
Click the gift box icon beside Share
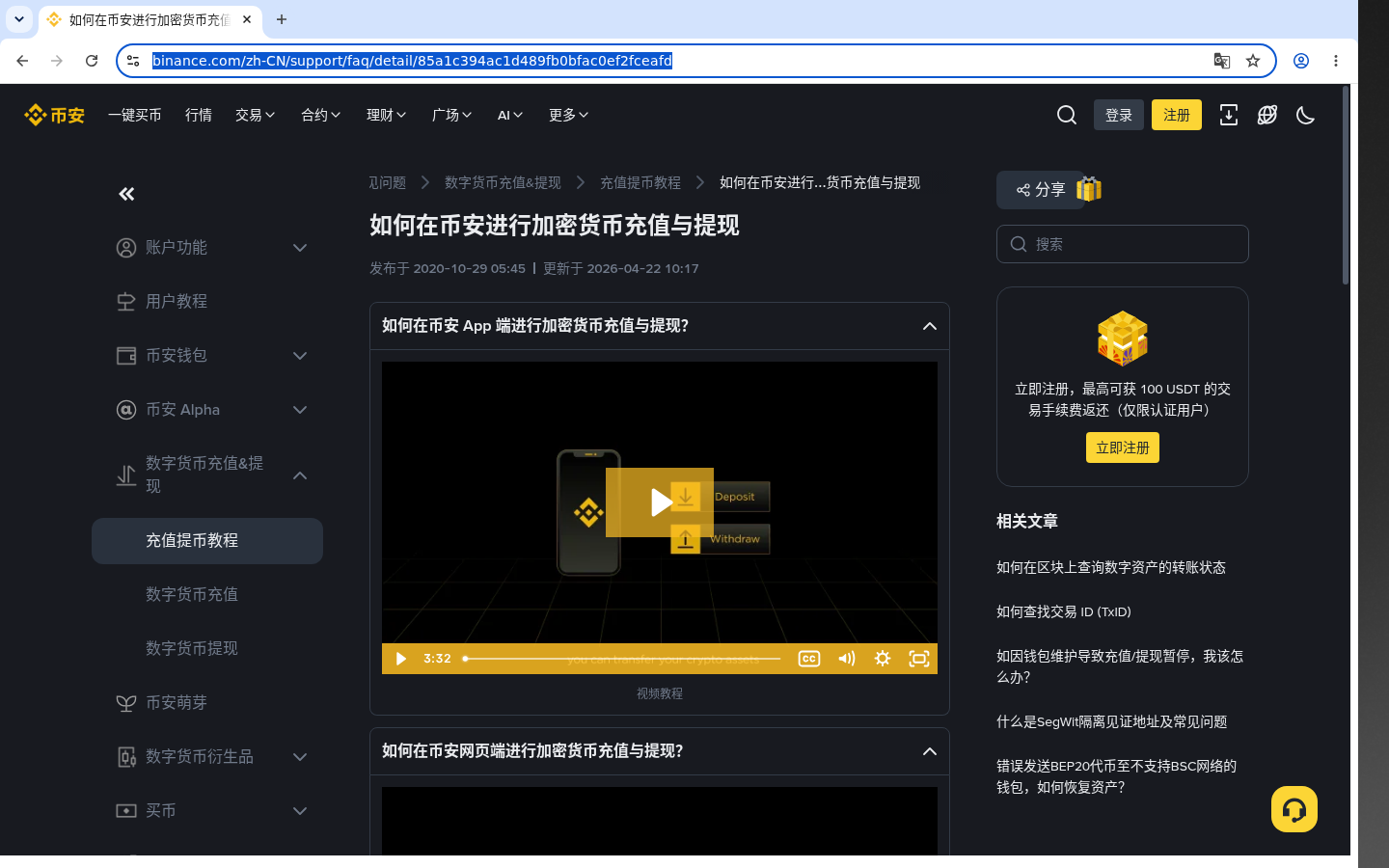click(x=1089, y=188)
